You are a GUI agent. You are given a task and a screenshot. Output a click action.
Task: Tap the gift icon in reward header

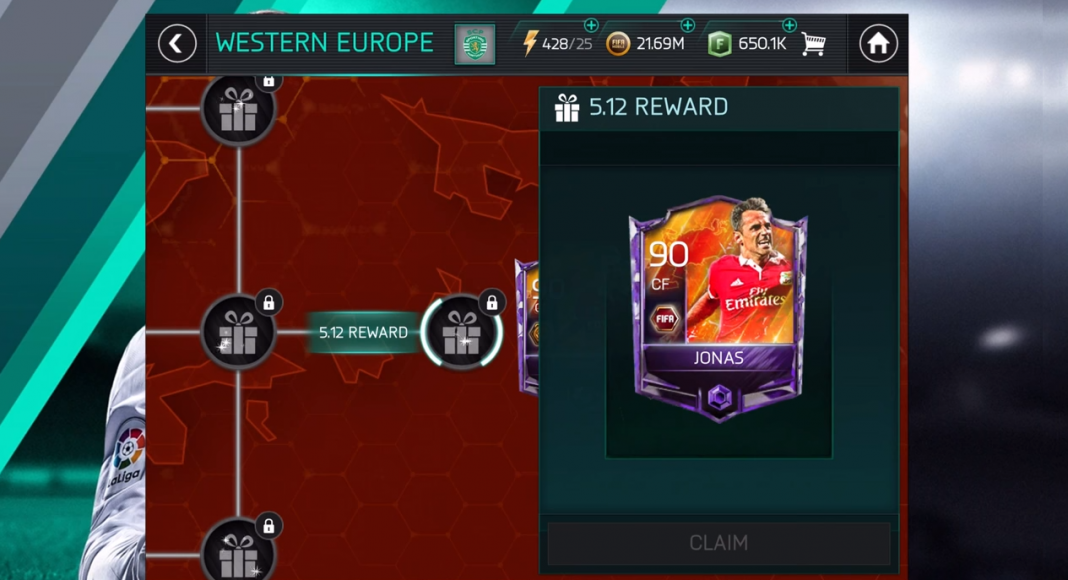coord(567,108)
